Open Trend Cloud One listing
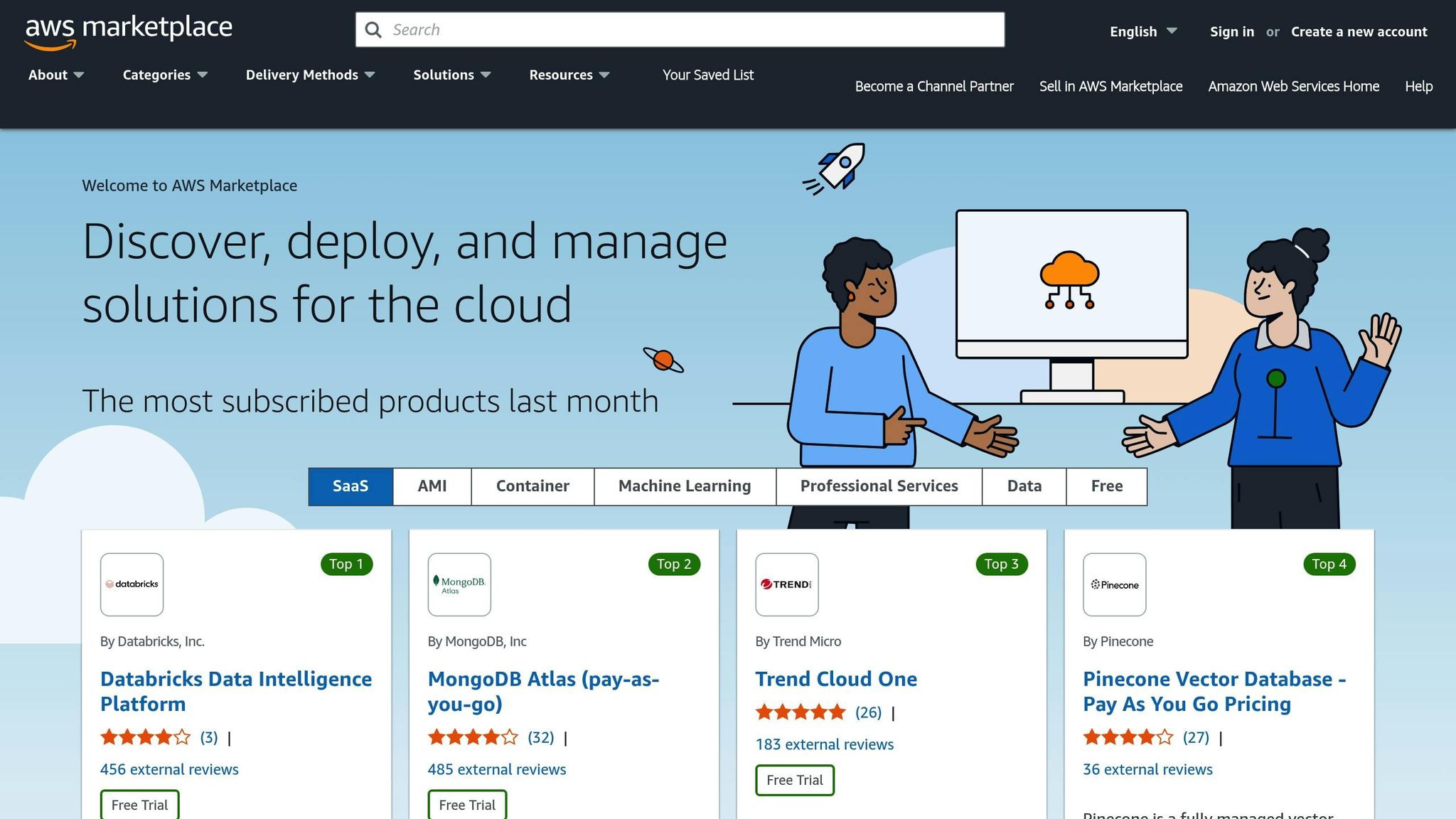This screenshot has width=1456, height=819. coord(836,679)
